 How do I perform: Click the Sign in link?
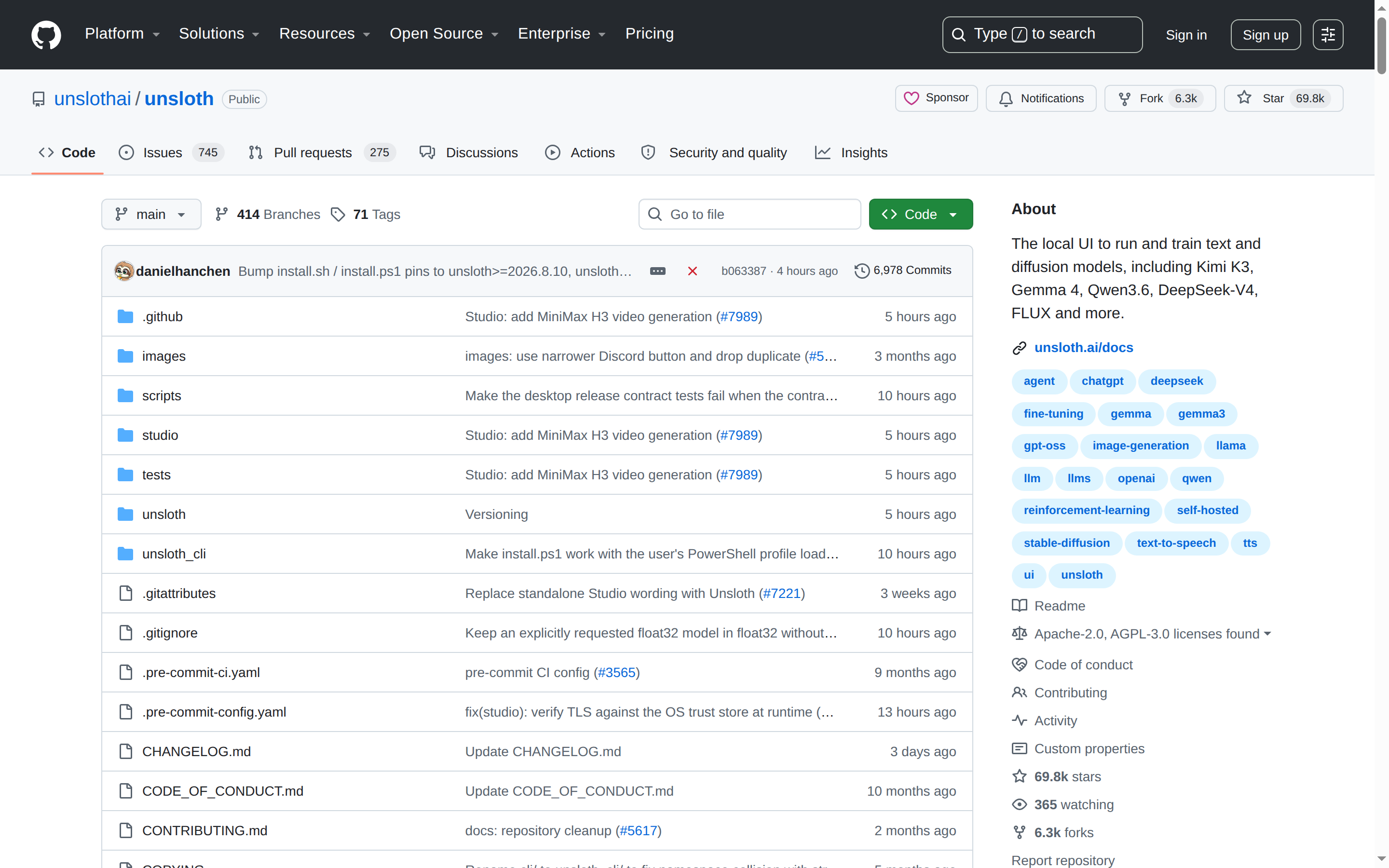[1186, 35]
